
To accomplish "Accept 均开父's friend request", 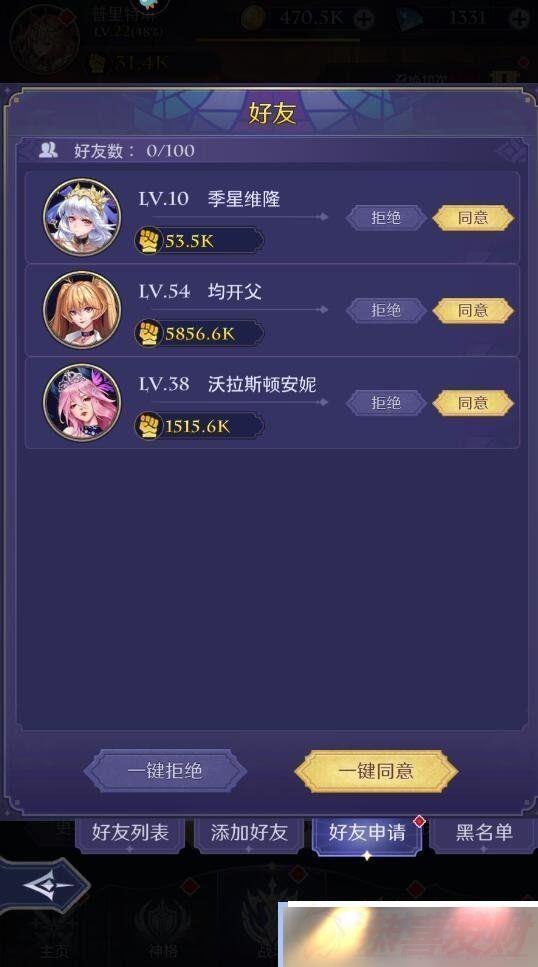I will 473,310.
